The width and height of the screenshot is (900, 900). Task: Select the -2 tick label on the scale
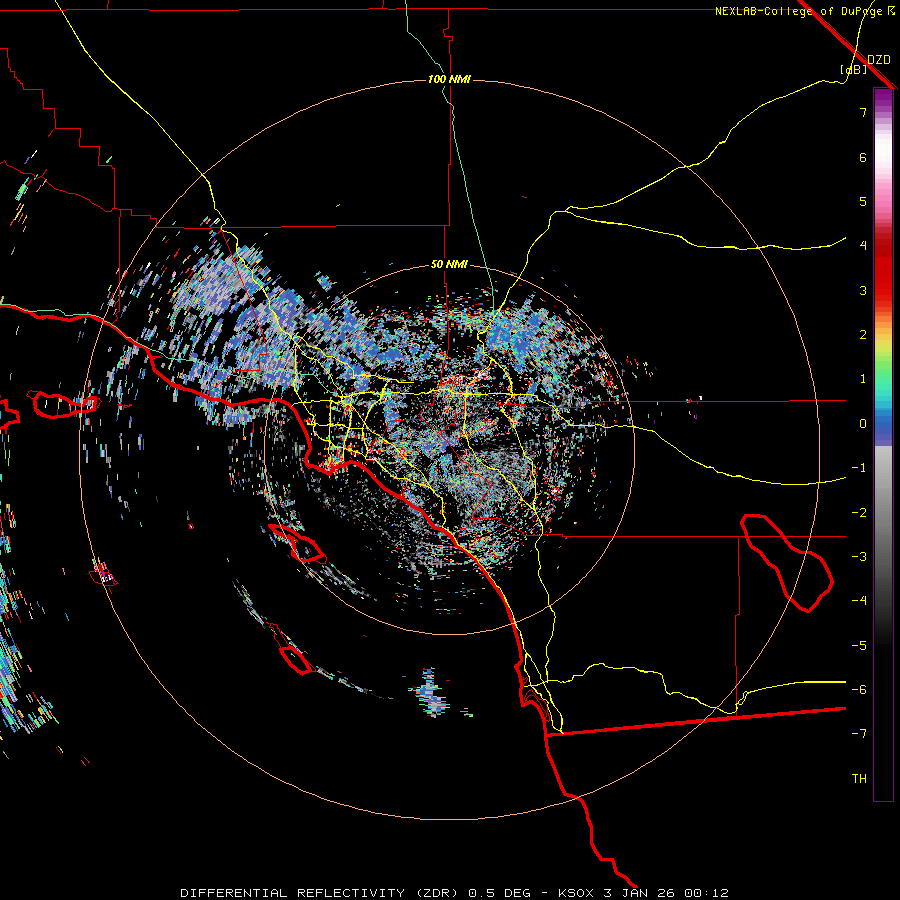click(x=859, y=513)
